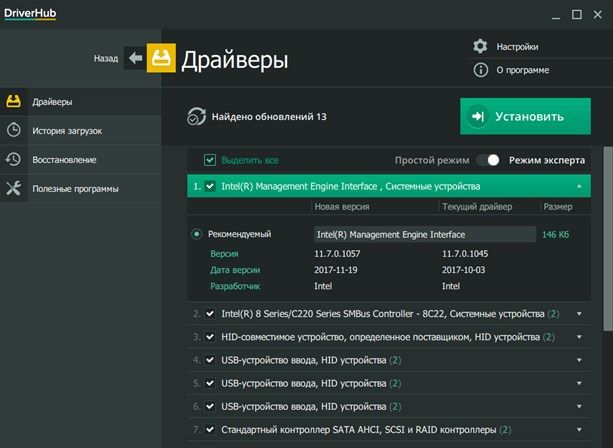
Task: Open Полезные программы in the sidebar
Action: click(x=81, y=188)
